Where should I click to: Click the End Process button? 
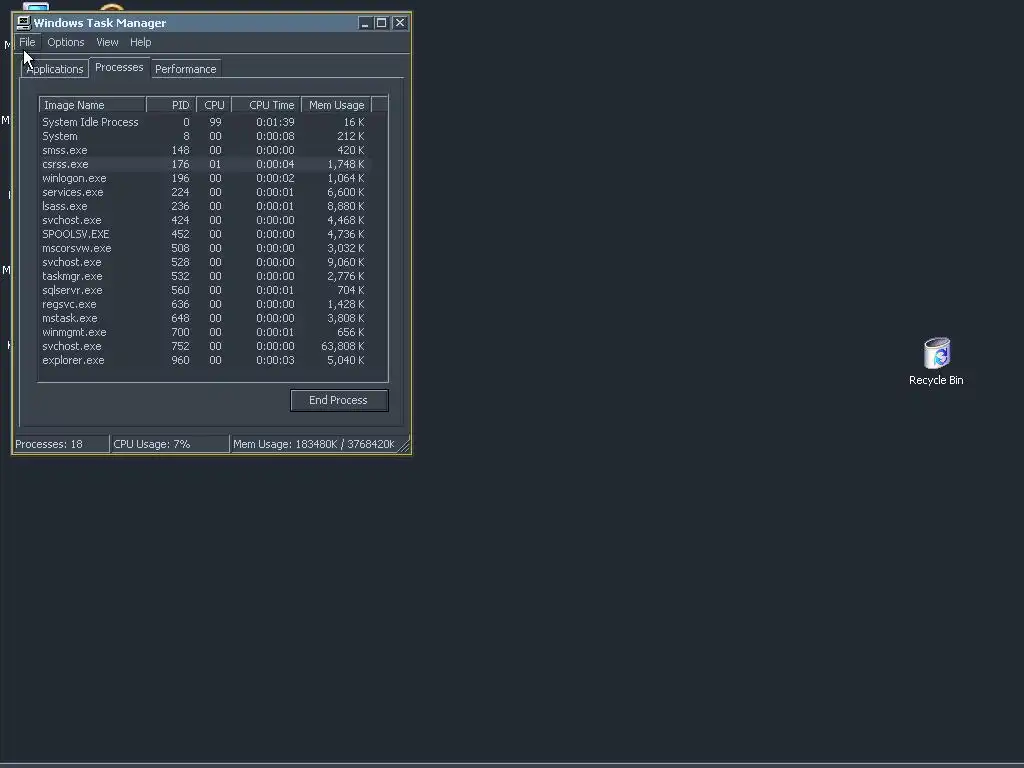pos(339,400)
